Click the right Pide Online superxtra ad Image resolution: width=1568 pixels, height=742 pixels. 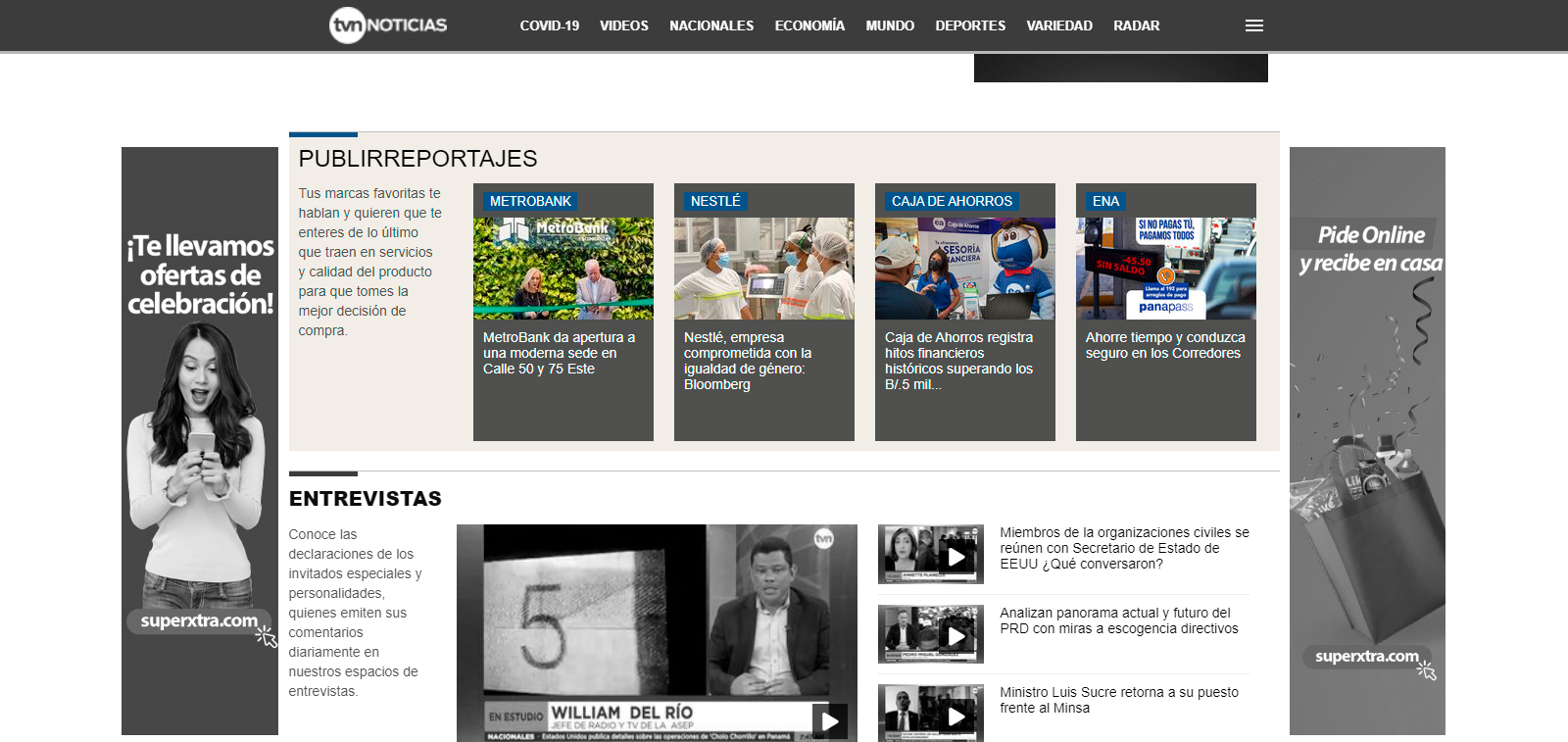[x=1367, y=441]
